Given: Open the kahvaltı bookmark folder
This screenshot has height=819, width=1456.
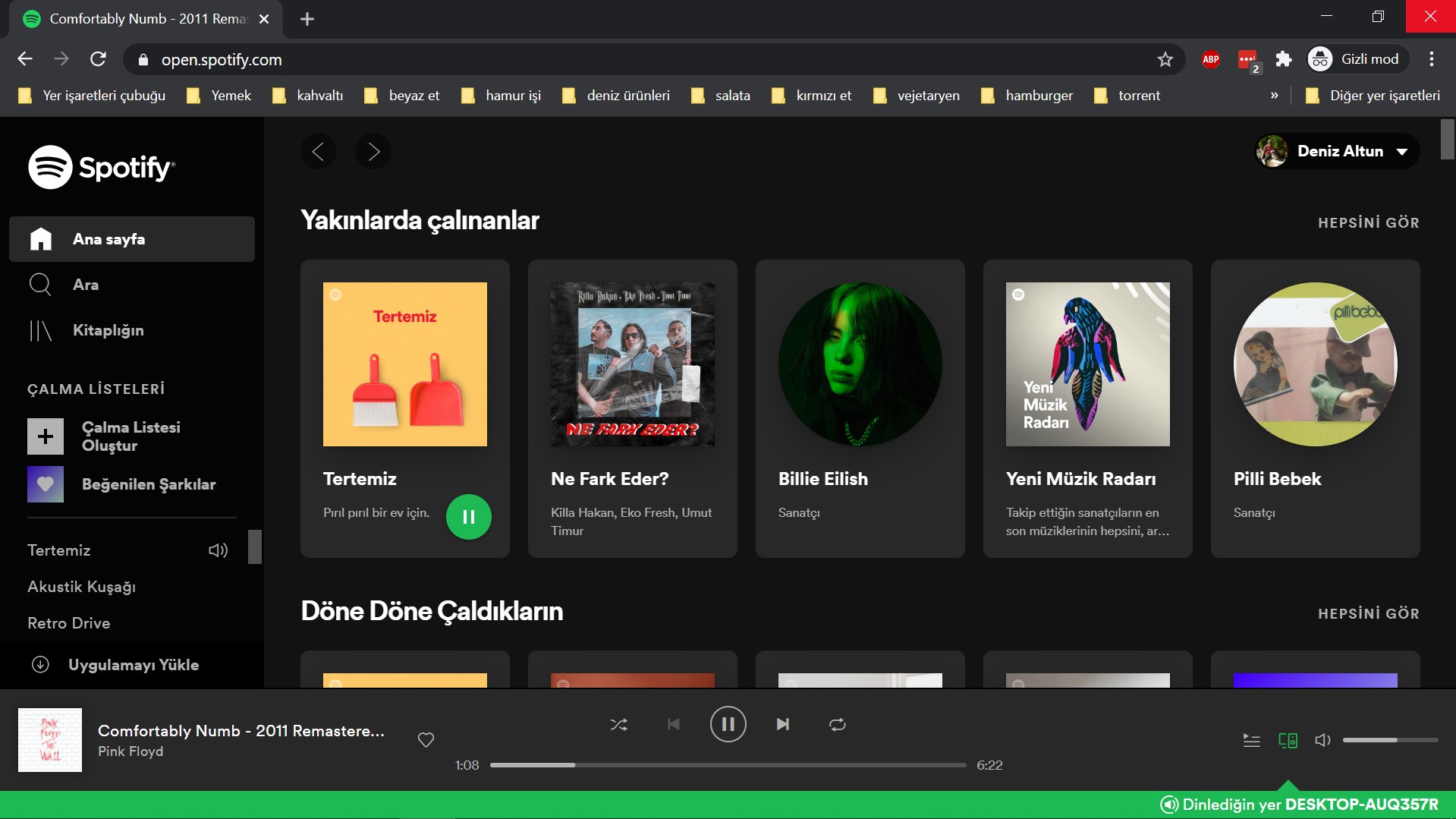Looking at the screenshot, I should pyautogui.click(x=308, y=96).
